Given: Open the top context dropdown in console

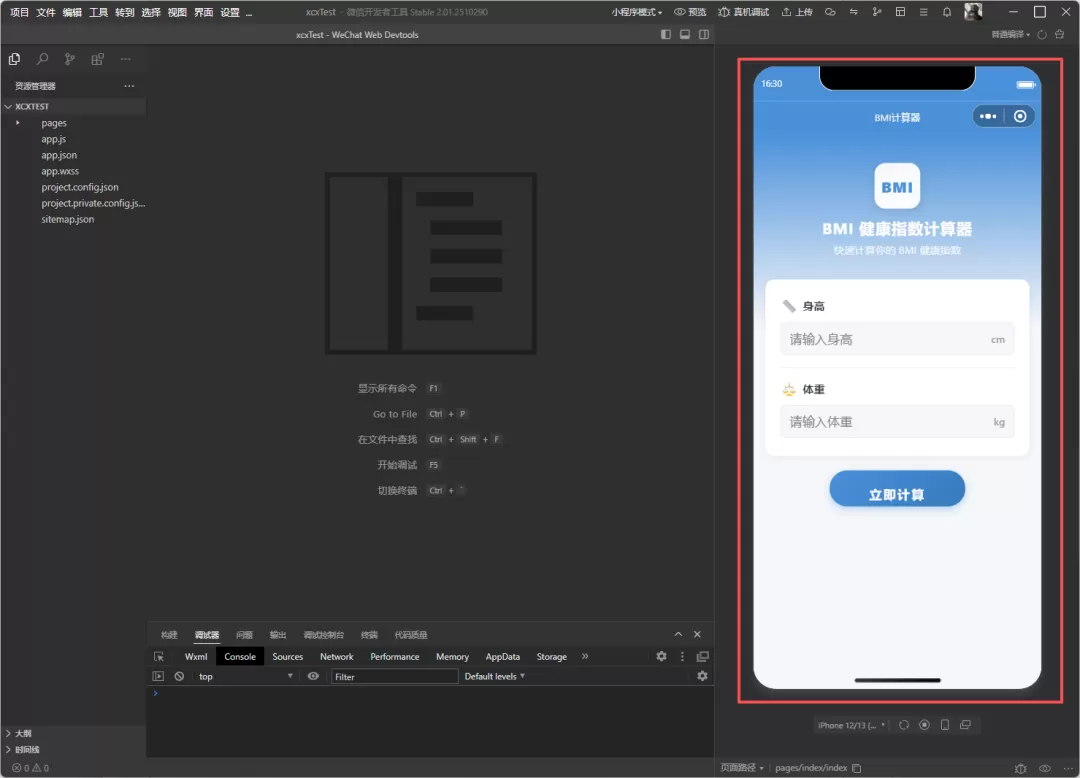Looking at the screenshot, I should point(246,677).
